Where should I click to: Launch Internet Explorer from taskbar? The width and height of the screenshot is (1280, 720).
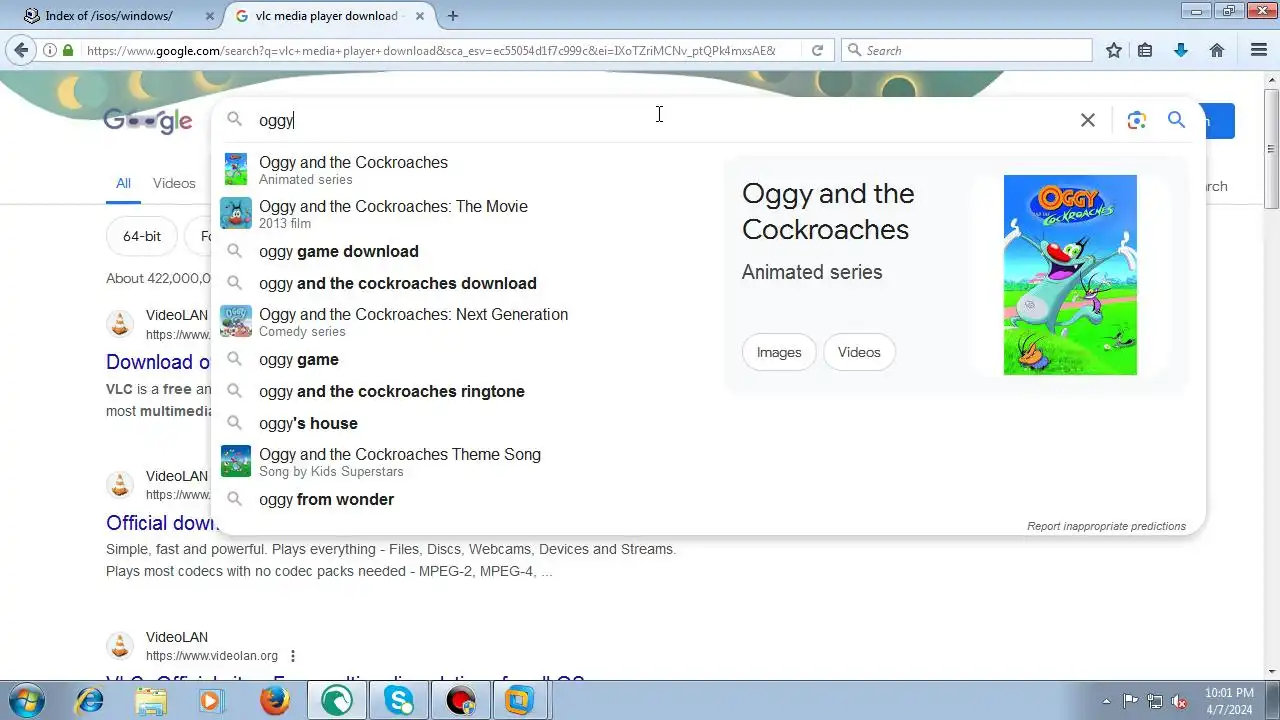click(x=89, y=701)
